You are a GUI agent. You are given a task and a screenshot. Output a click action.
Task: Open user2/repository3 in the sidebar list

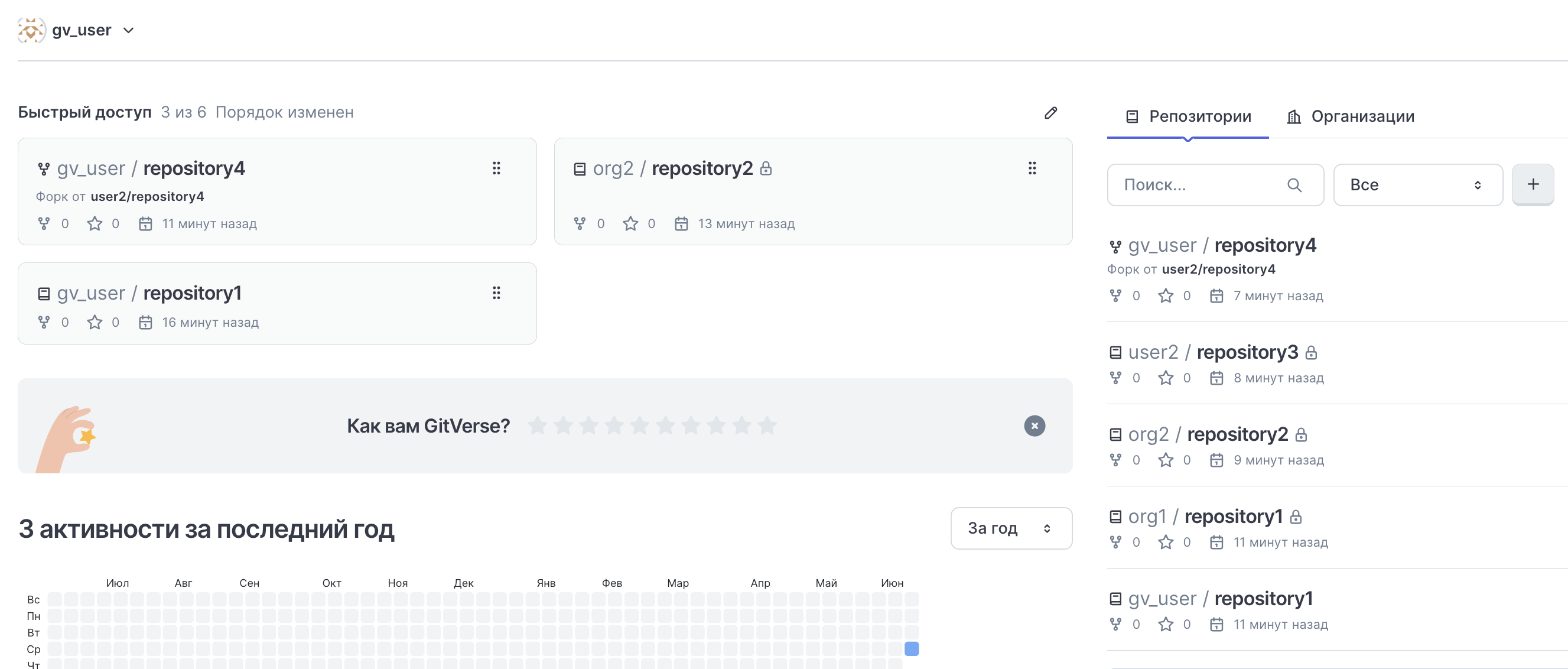click(1213, 352)
